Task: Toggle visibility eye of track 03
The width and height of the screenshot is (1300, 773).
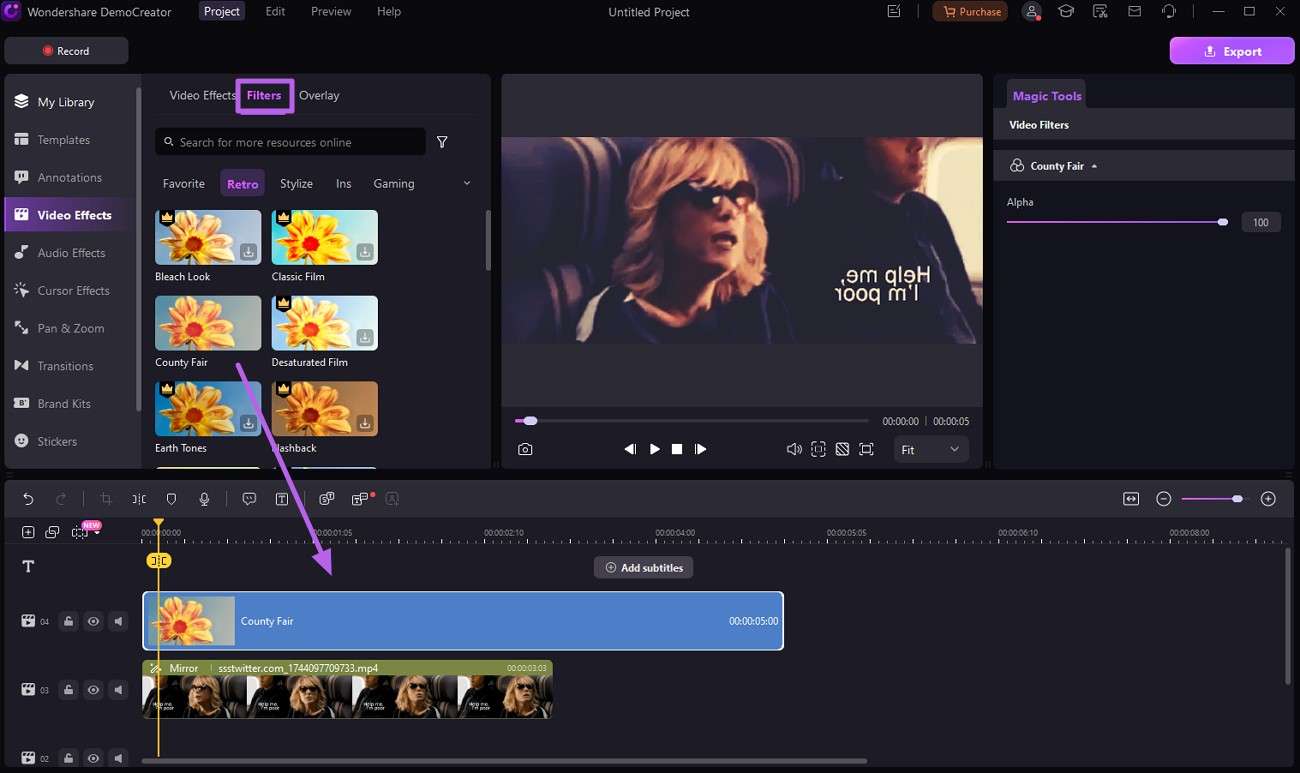Action: coord(93,690)
